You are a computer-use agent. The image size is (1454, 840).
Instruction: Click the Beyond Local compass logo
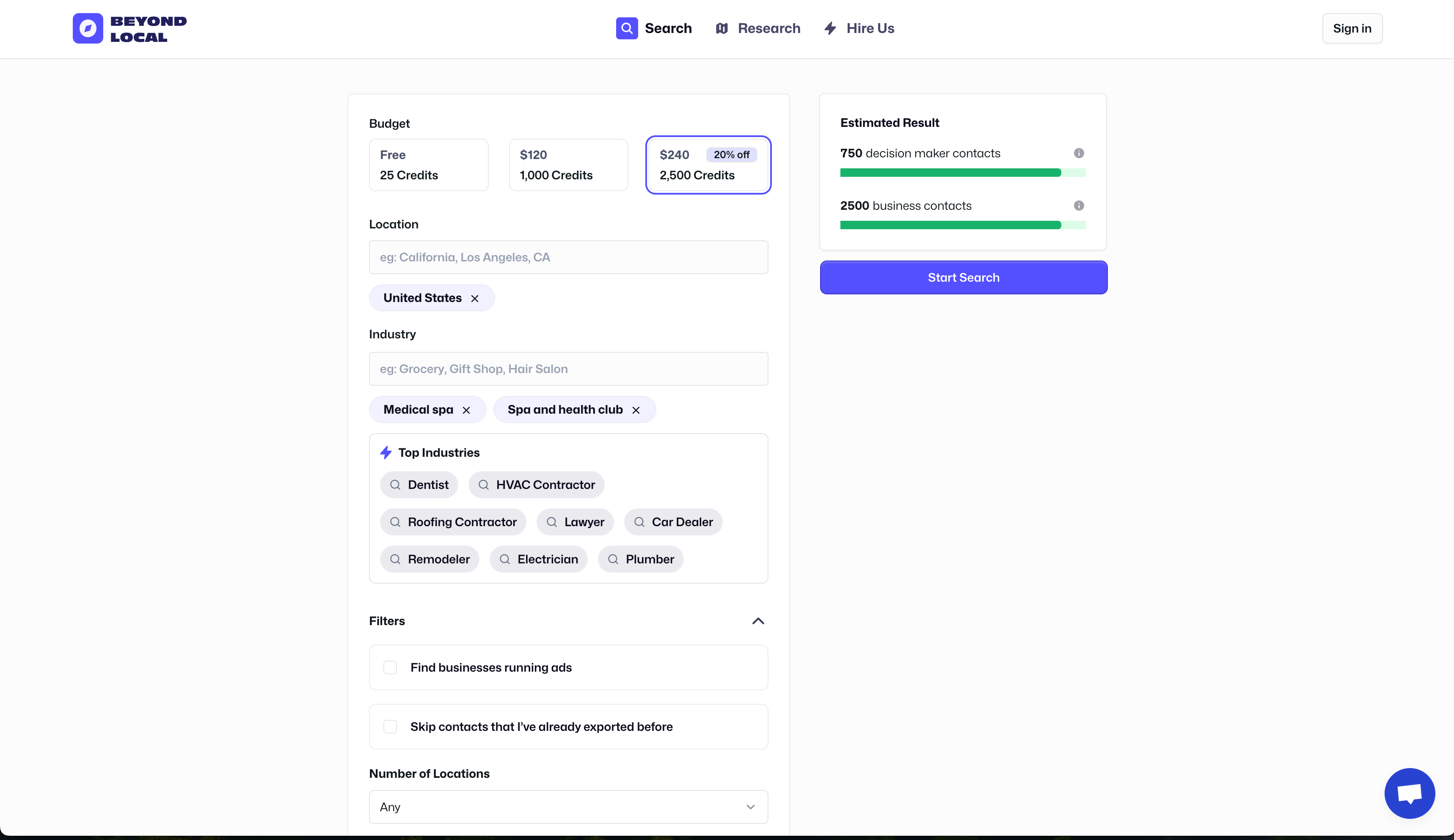click(88, 28)
